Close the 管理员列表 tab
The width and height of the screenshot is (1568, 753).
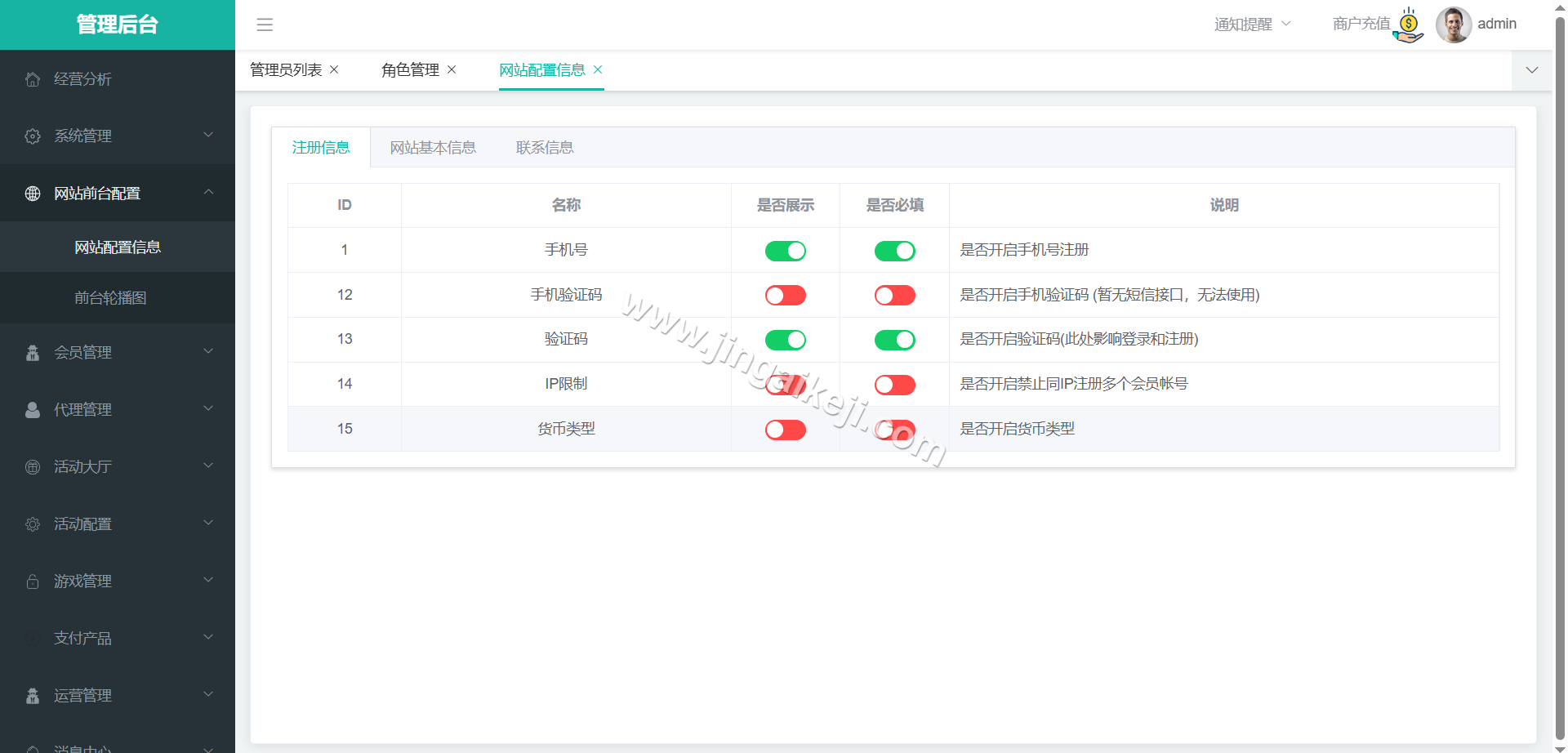click(x=334, y=70)
